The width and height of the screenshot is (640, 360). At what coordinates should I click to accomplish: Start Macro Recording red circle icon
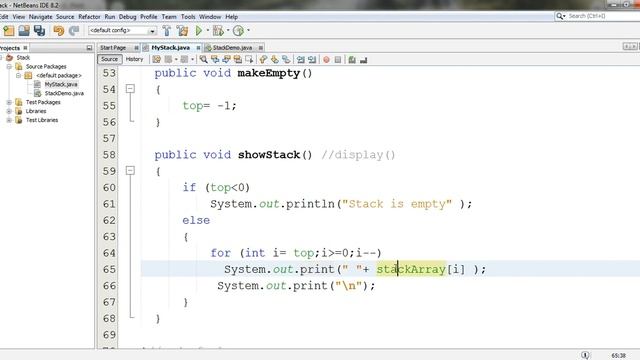click(x=326, y=60)
